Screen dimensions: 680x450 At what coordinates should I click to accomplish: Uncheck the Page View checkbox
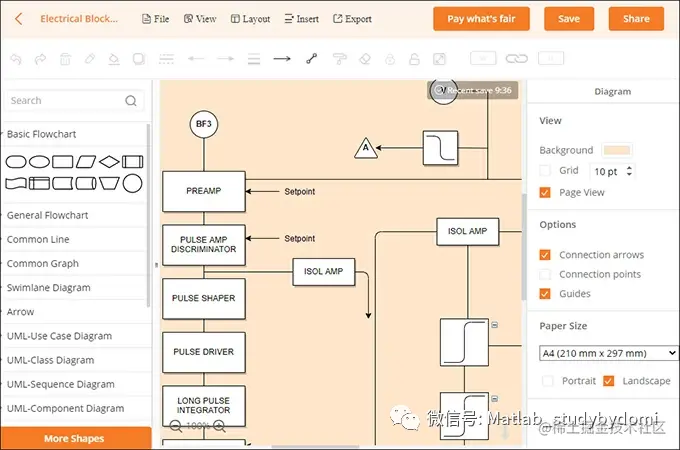[545, 192]
